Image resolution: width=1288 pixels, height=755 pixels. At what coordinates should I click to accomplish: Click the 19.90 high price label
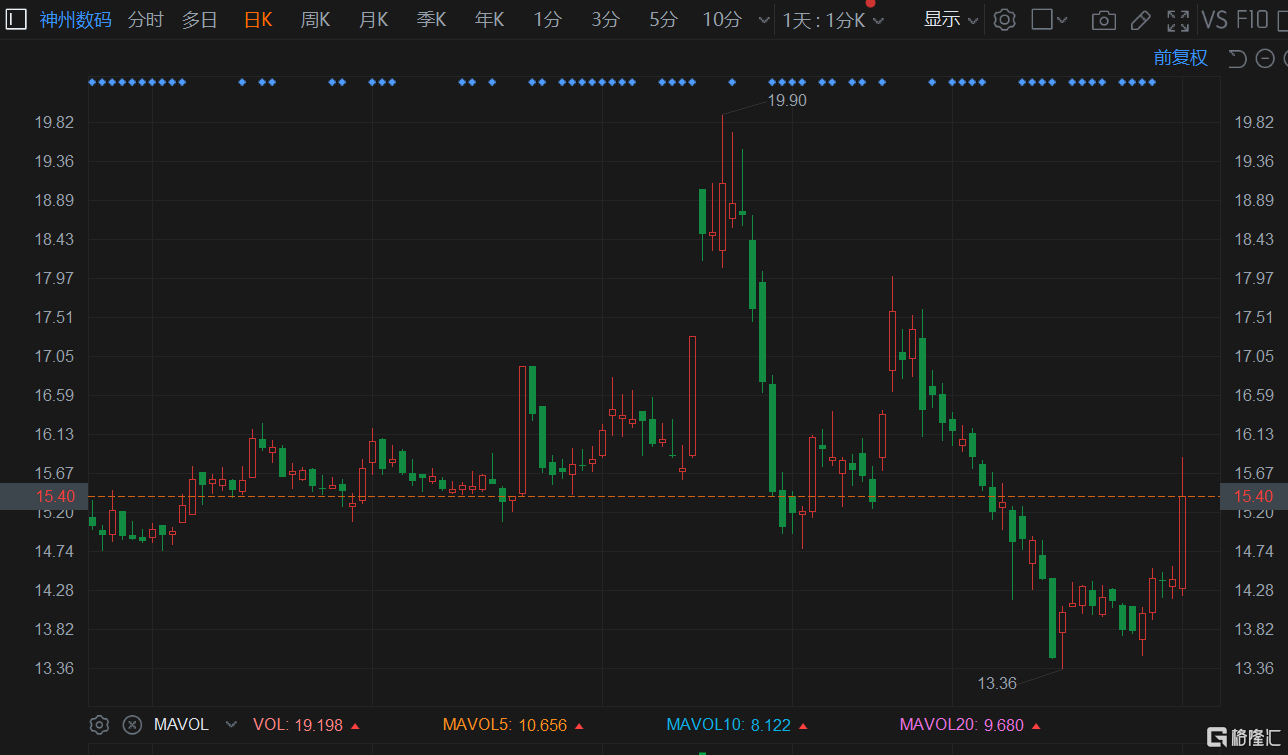coord(787,100)
